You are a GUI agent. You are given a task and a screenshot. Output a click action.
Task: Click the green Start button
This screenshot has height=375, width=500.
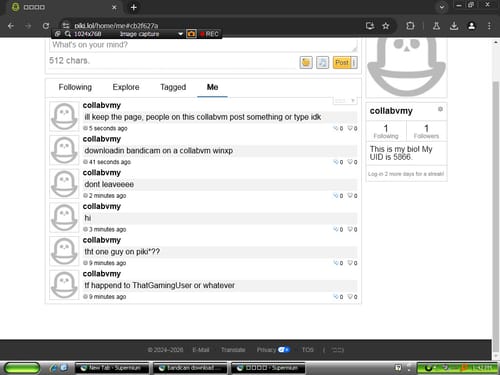(x=22, y=368)
